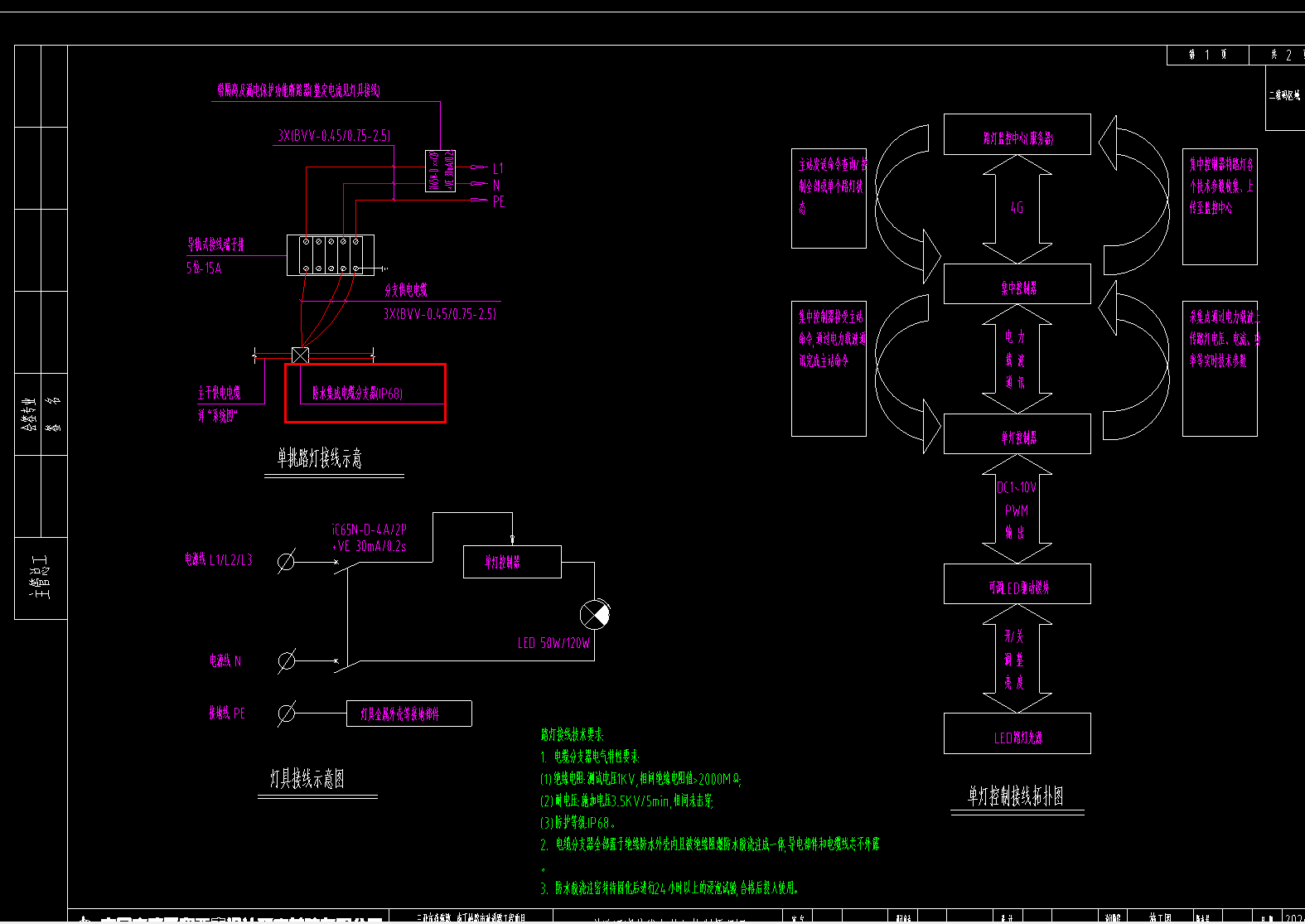This screenshot has width=1305, height=924.
Task: Select the '导轨式接线端子排' label
Action: coord(215,244)
